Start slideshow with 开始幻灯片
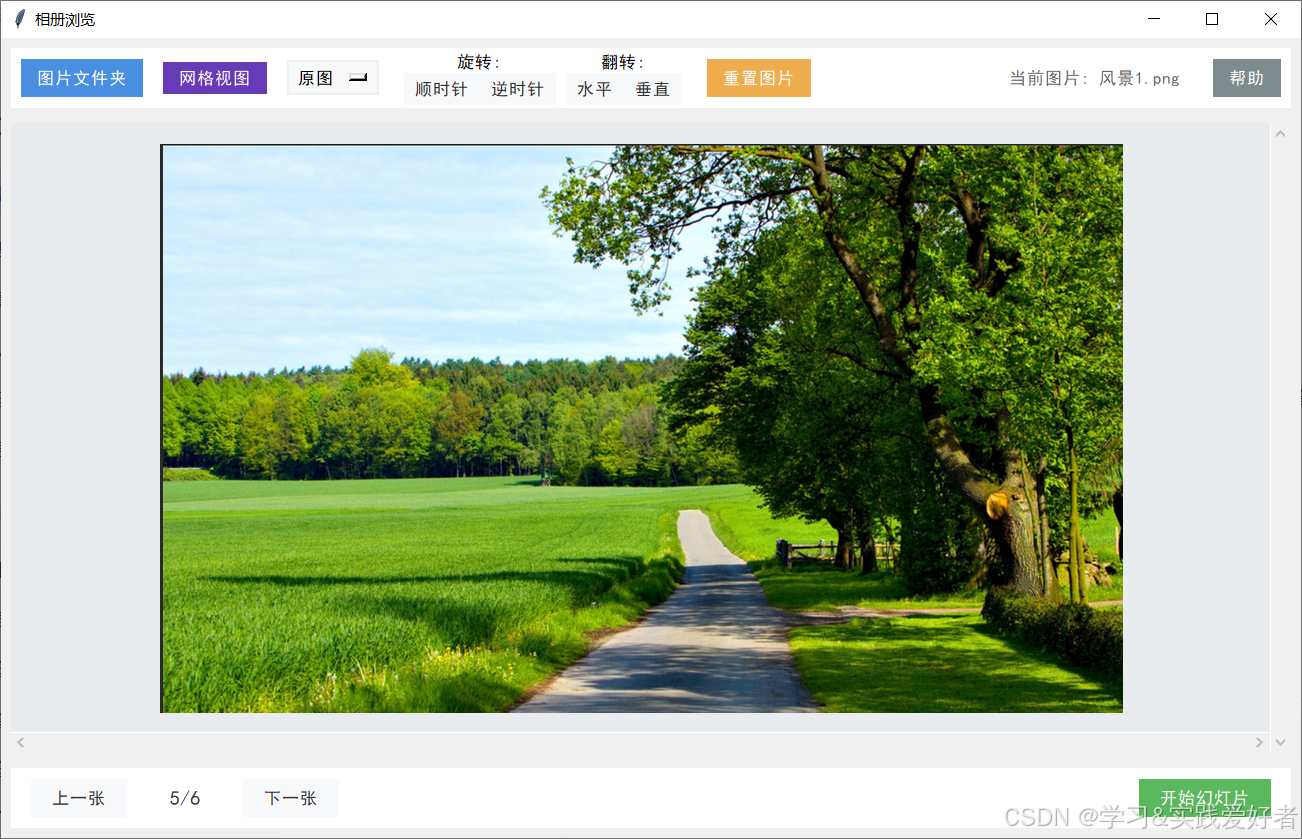 tap(1205, 798)
